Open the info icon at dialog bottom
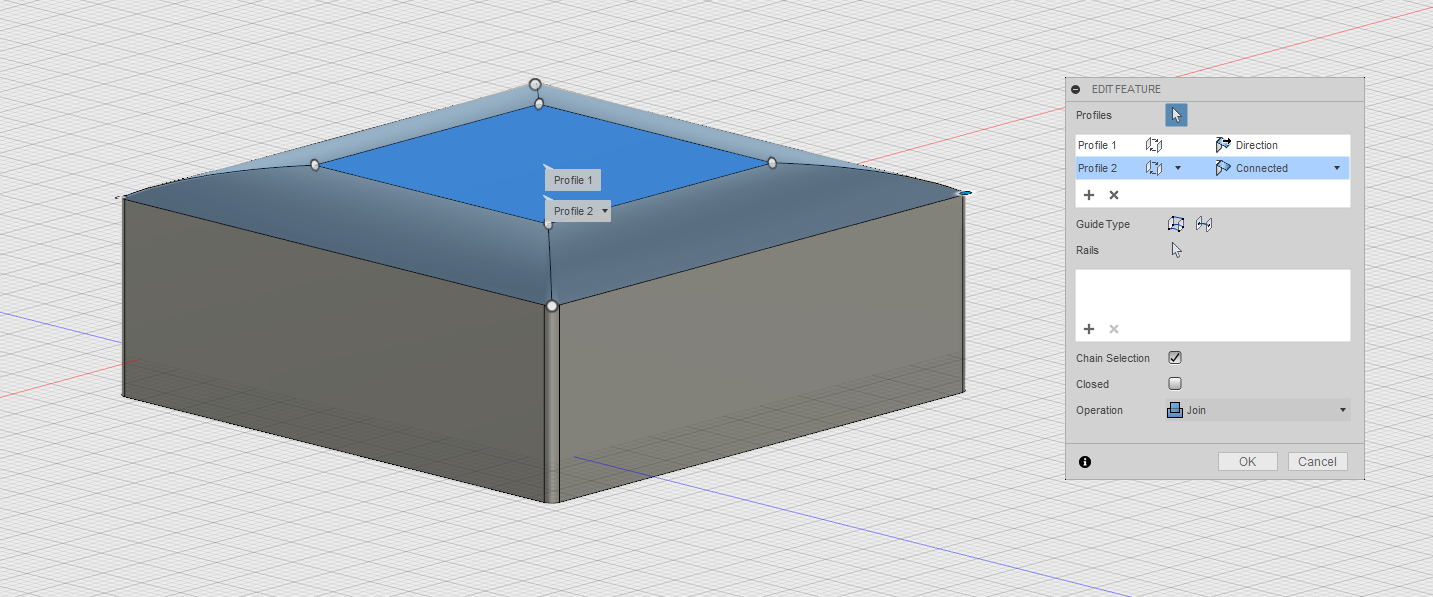Viewport: 1433px width, 597px height. [1085, 462]
